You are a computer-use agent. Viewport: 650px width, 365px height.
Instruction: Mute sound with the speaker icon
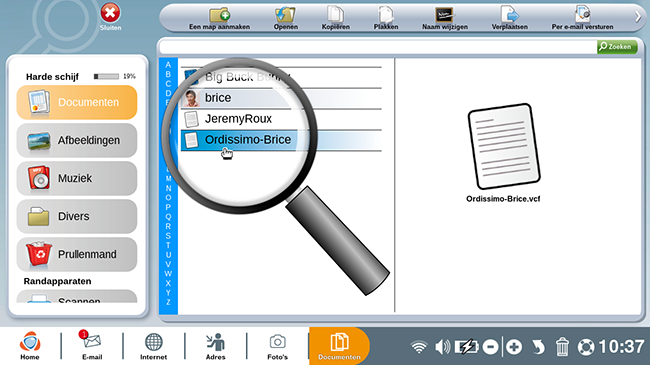pyautogui.click(x=442, y=347)
